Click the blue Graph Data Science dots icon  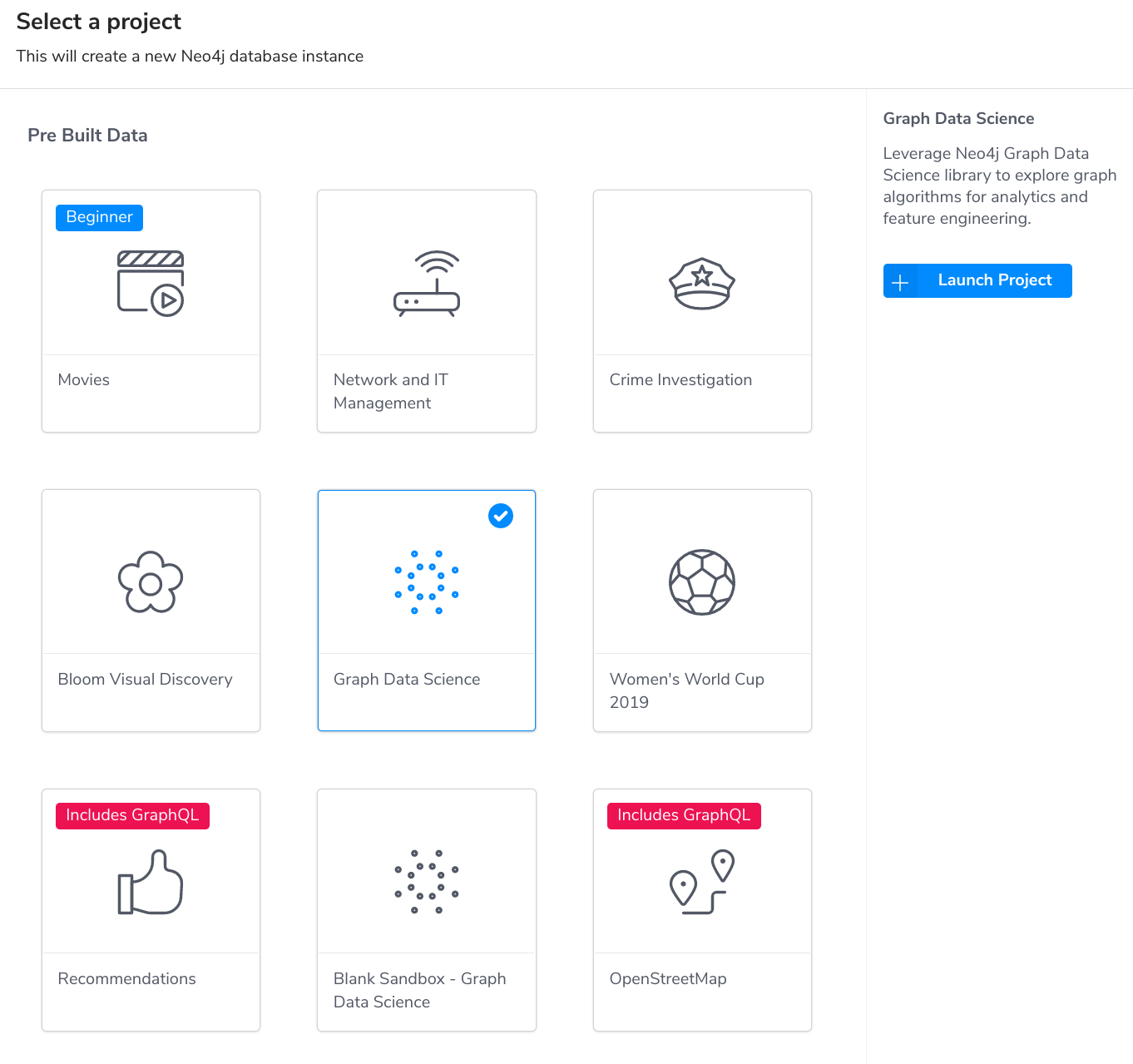(427, 582)
